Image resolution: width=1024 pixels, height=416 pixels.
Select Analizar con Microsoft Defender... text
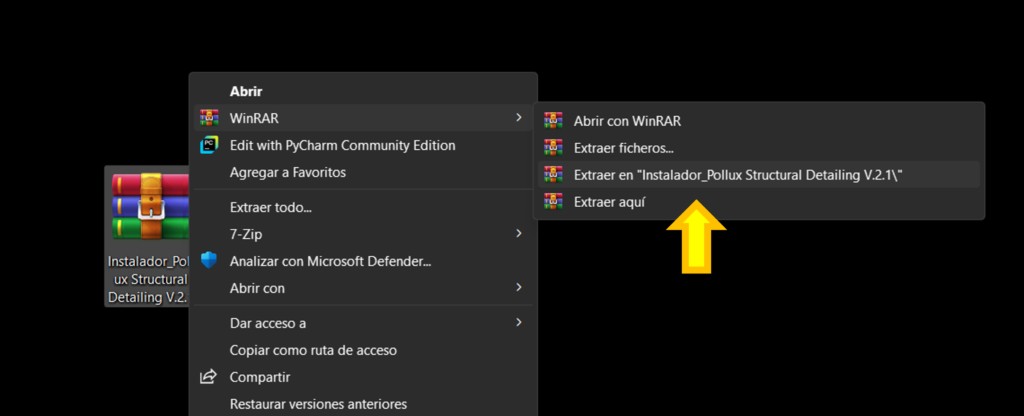(330, 261)
